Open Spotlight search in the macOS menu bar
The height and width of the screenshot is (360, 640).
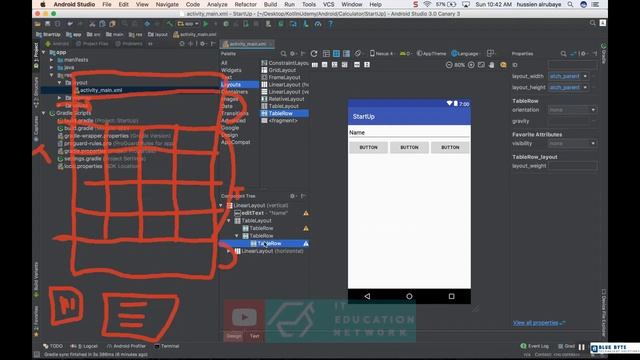570,4
